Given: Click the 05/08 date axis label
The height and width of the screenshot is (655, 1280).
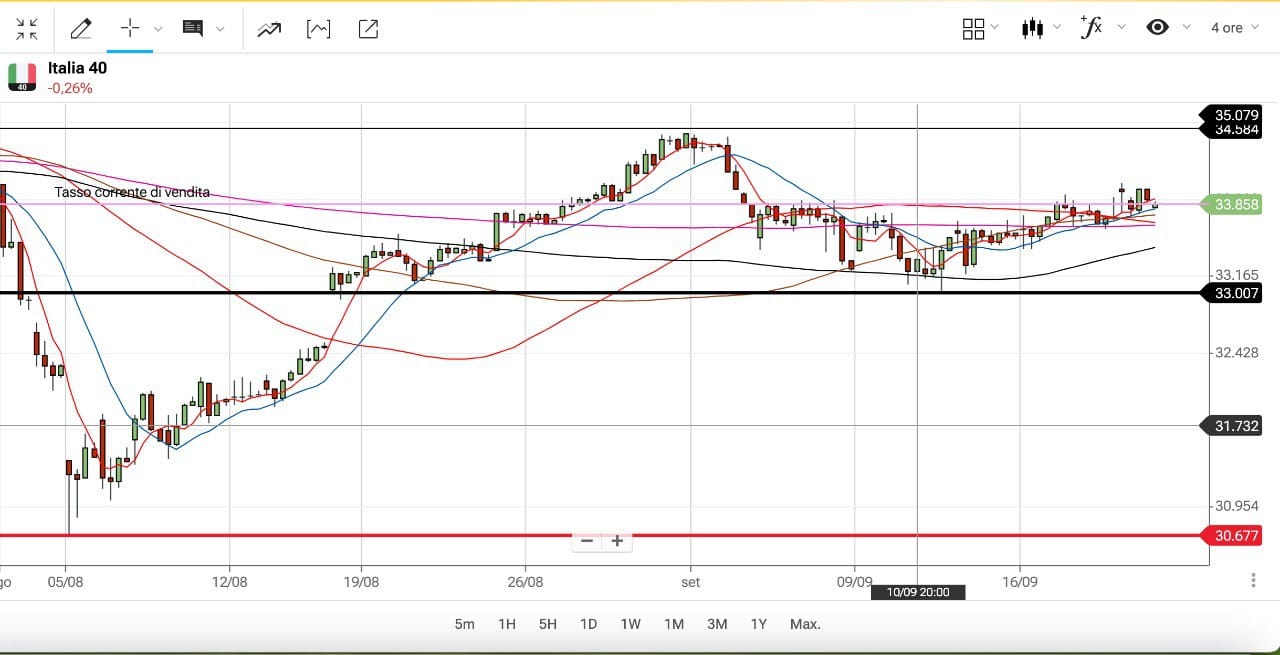Looking at the screenshot, I should (65, 580).
